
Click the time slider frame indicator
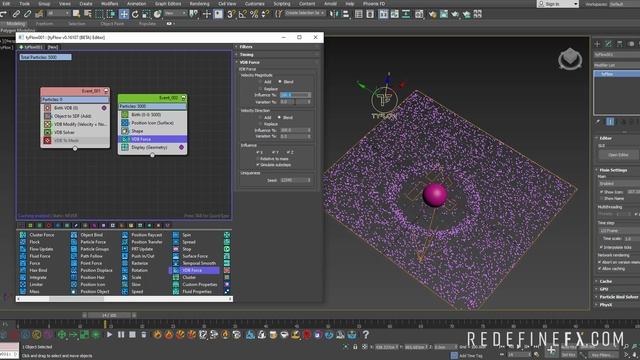point(109,316)
